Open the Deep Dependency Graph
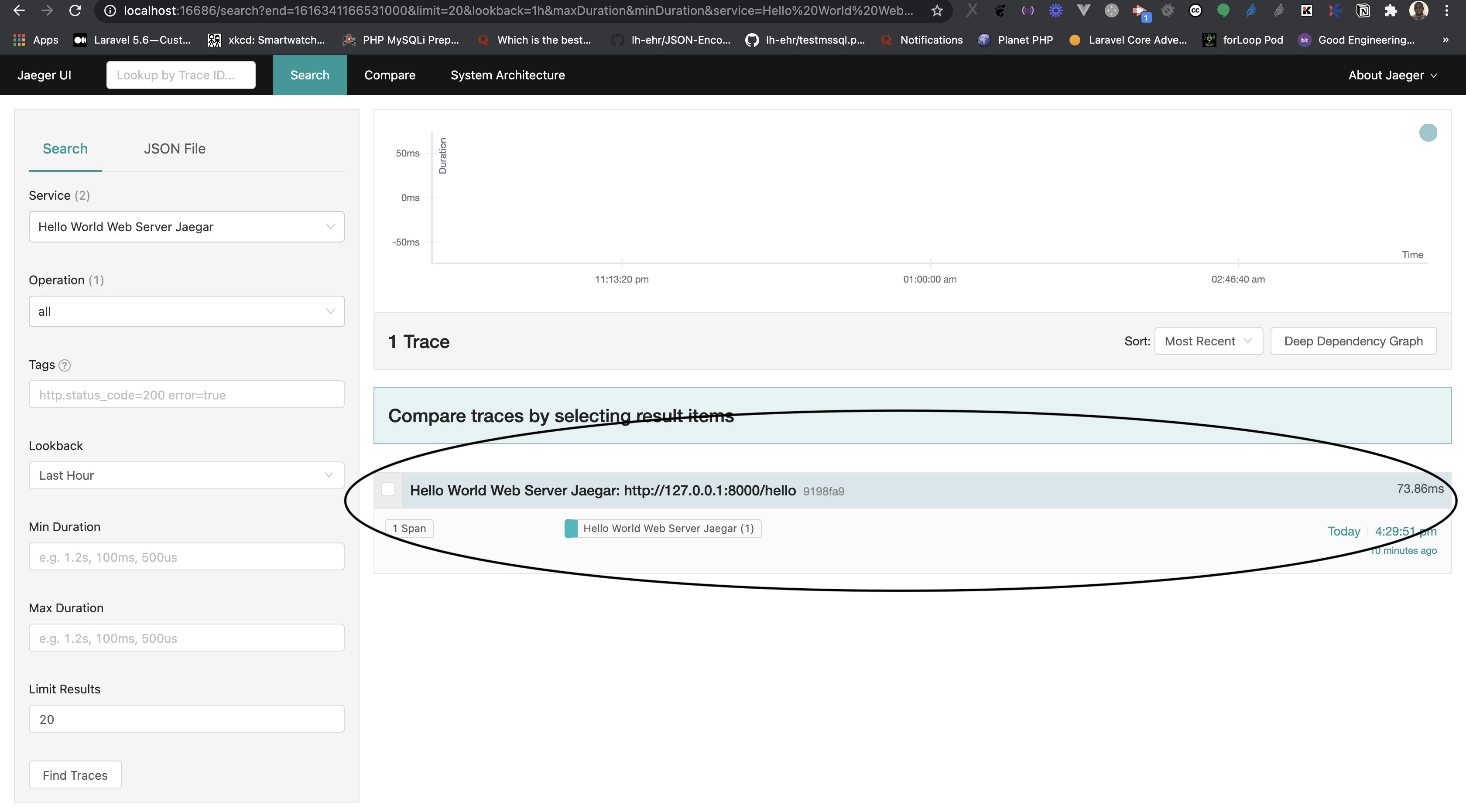 (x=1353, y=341)
